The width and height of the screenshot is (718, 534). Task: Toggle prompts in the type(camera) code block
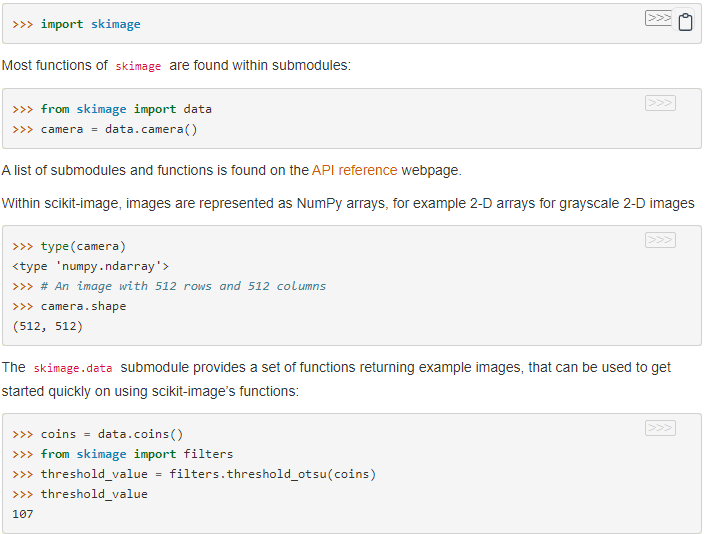point(660,240)
